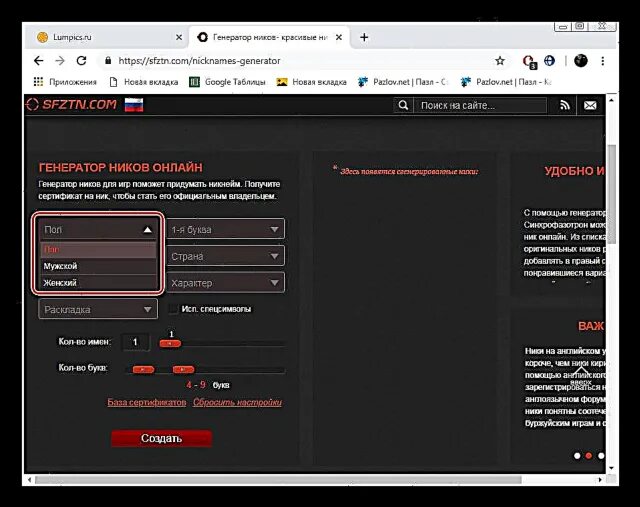Click the Кол-во имен slider handle
Screen dimensions: 640x507
[170, 344]
